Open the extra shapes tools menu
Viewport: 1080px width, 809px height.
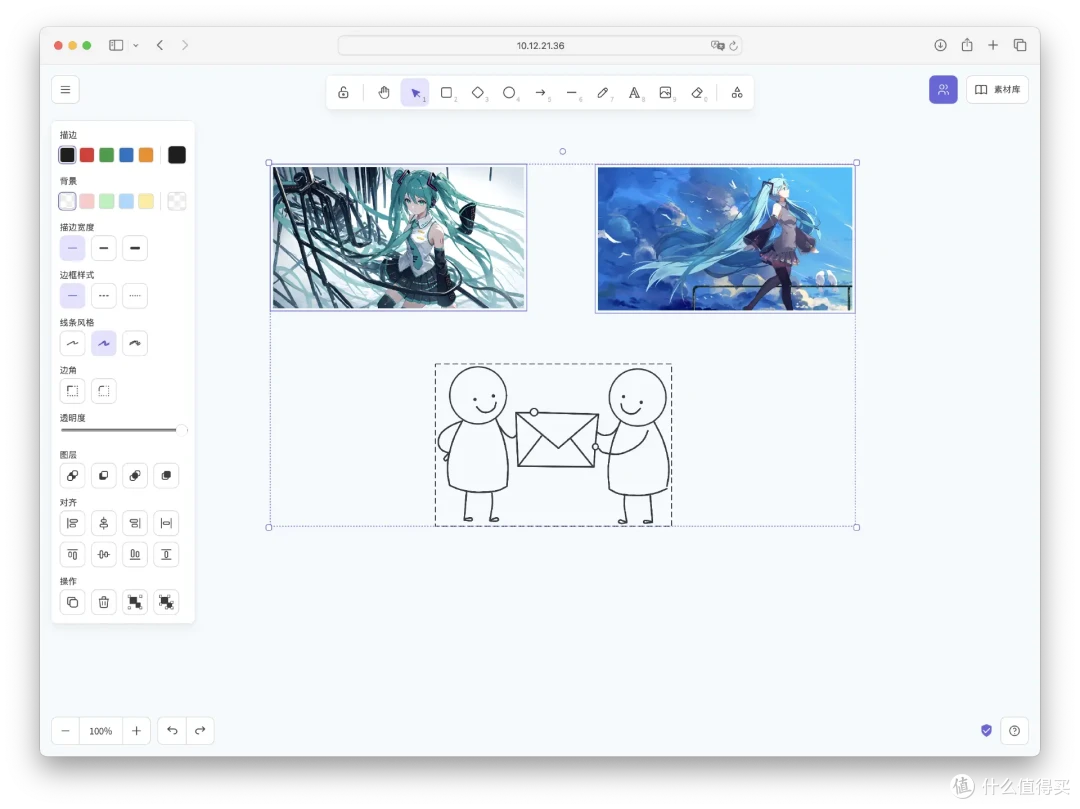pyautogui.click(x=737, y=93)
